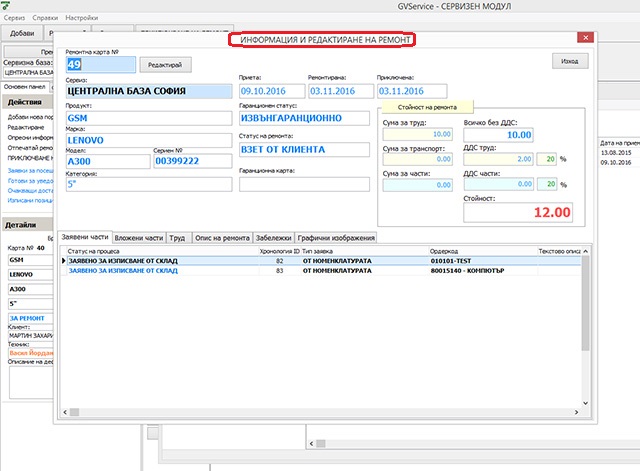The height and width of the screenshot is (471, 640).
Task: Click the empty Гаранционна карта field
Action: coord(304,184)
